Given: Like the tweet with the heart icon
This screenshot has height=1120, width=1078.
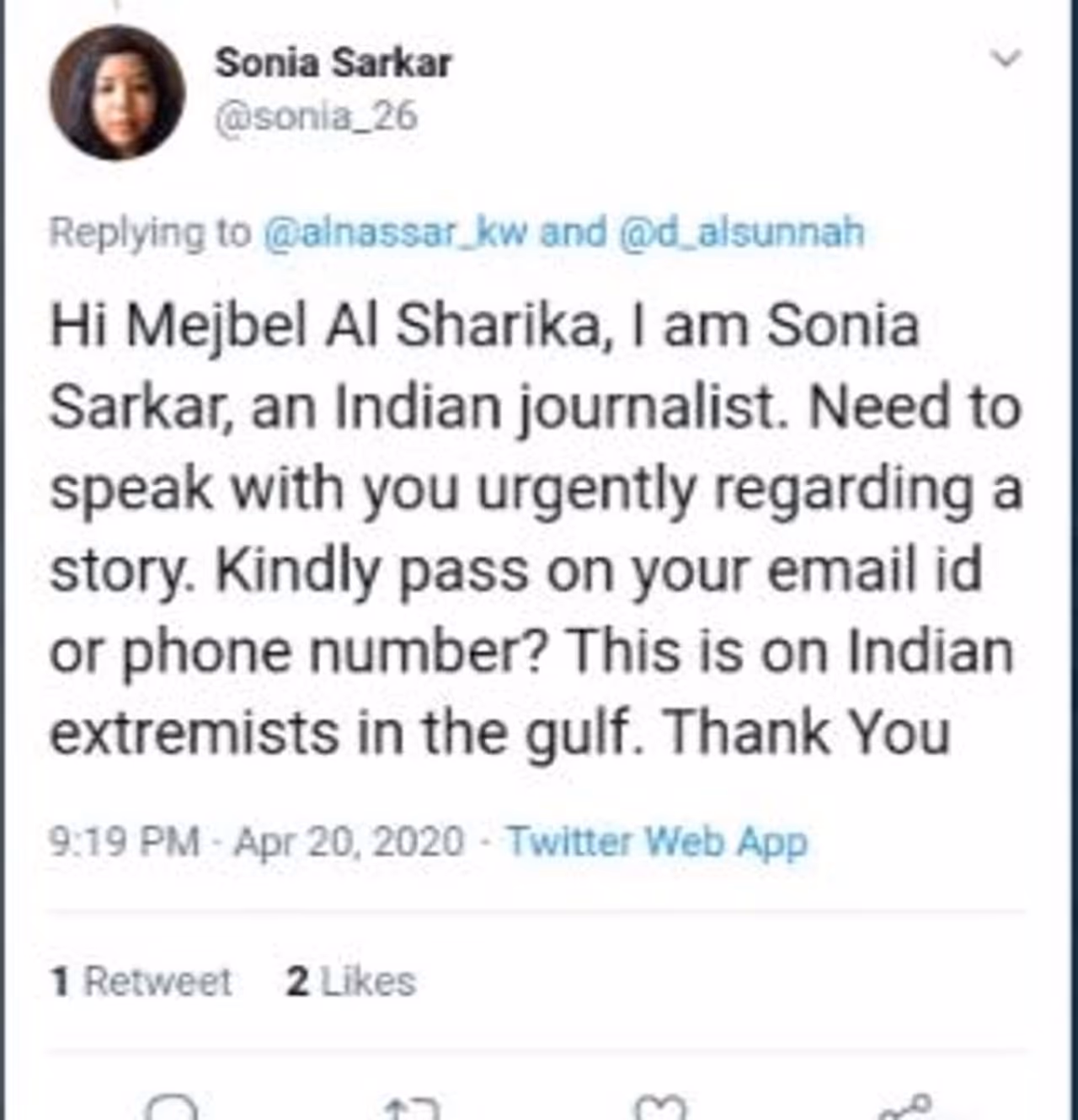Looking at the screenshot, I should click(660, 1108).
